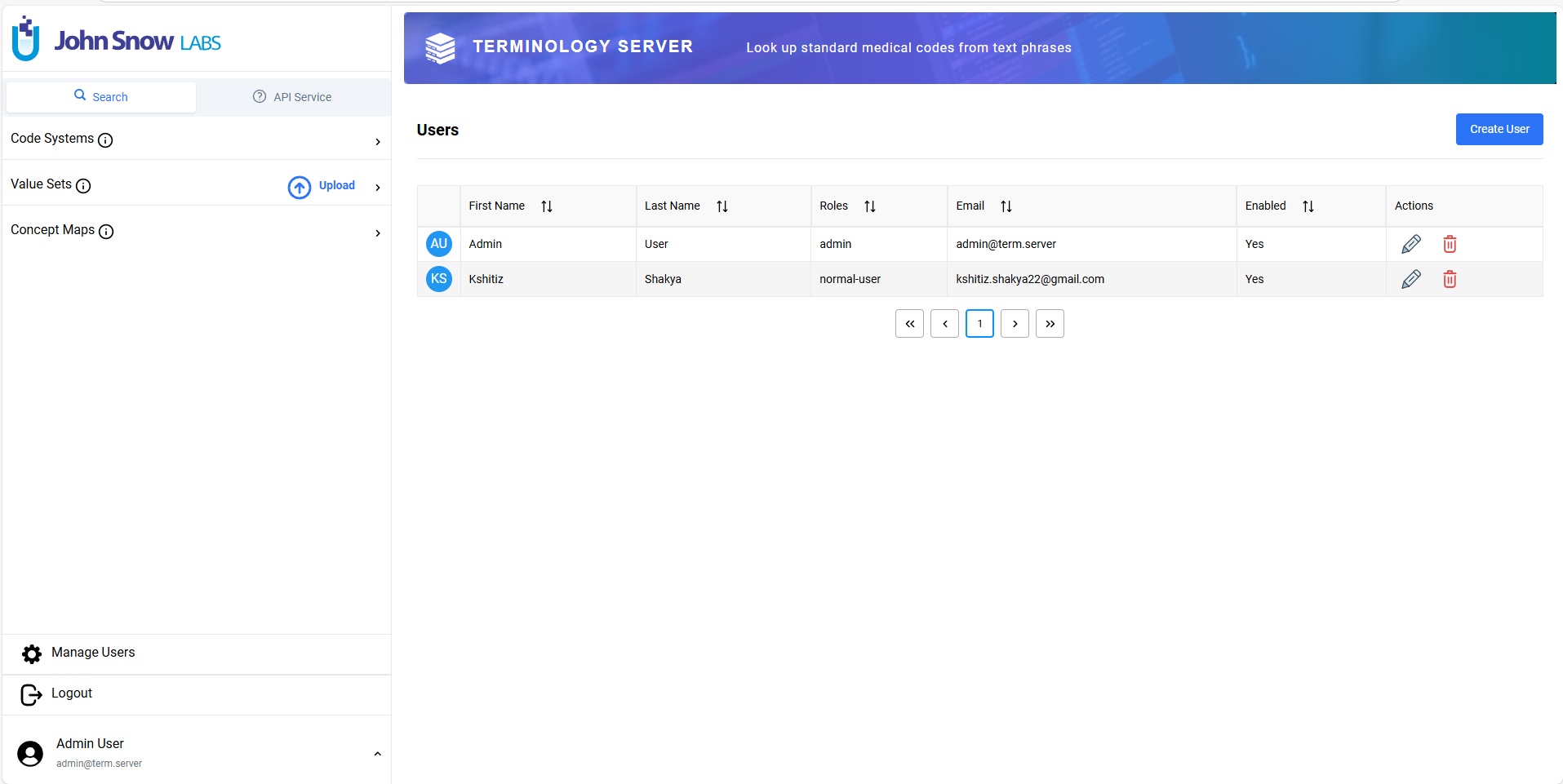This screenshot has height=784, width=1563.
Task: Edit the Kshitiz user with pencil icon
Action: pyautogui.click(x=1410, y=279)
